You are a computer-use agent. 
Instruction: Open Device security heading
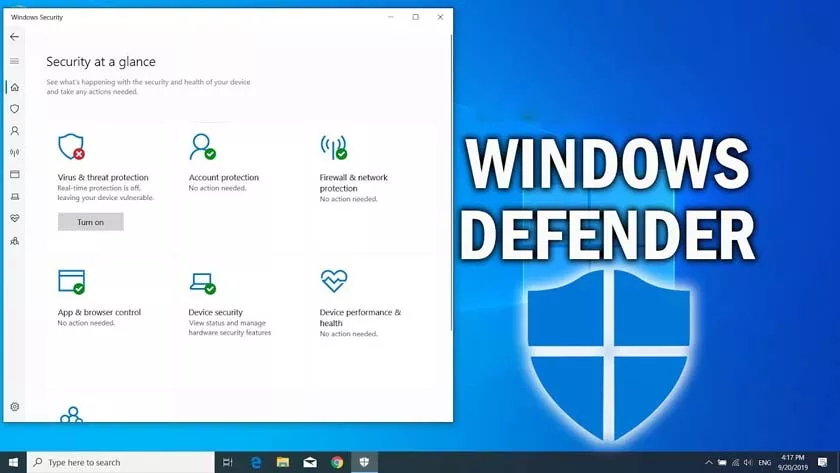pyautogui.click(x=215, y=312)
